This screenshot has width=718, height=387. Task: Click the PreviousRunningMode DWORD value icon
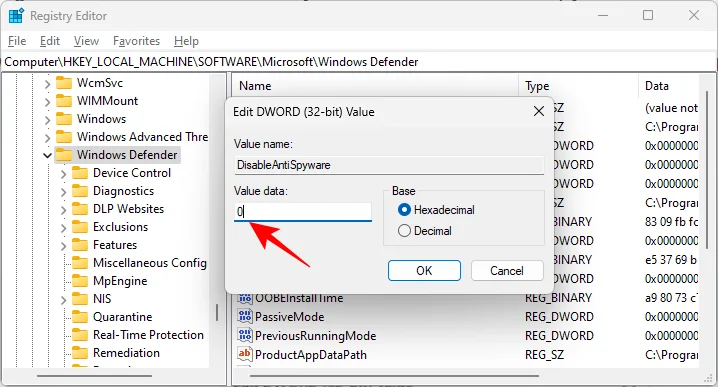click(245, 335)
